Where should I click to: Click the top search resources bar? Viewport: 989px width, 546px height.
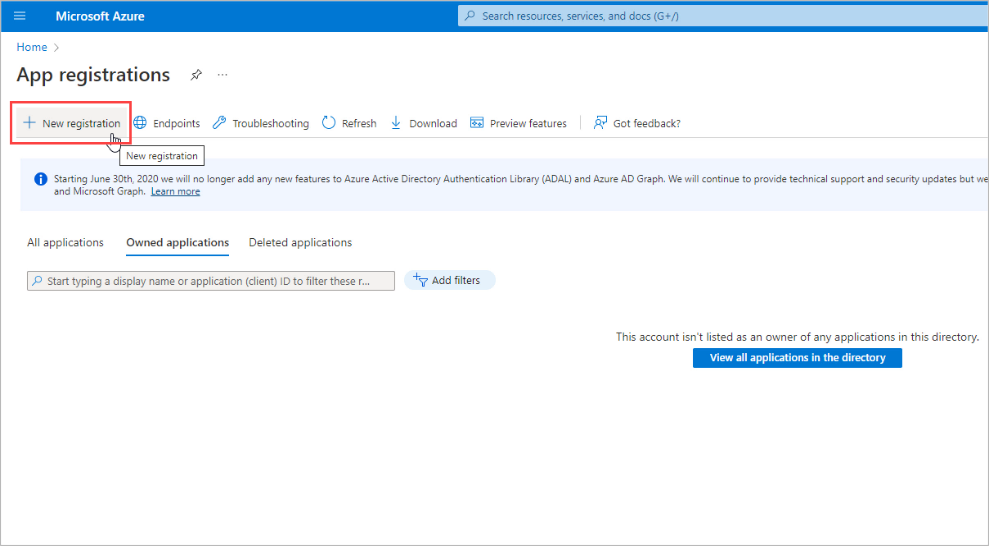720,16
